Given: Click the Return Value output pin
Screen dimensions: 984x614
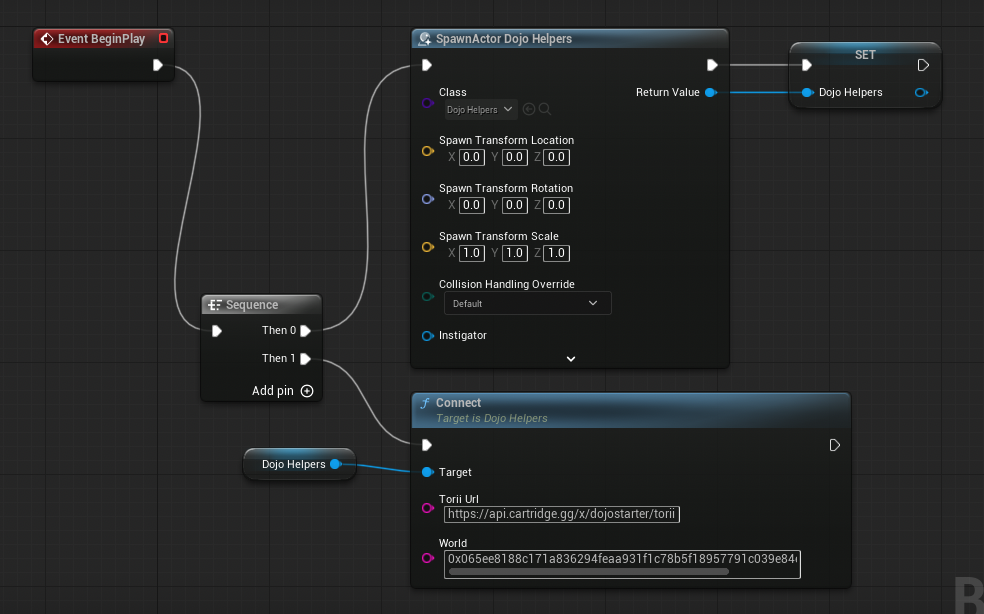Looking at the screenshot, I should [x=710, y=92].
